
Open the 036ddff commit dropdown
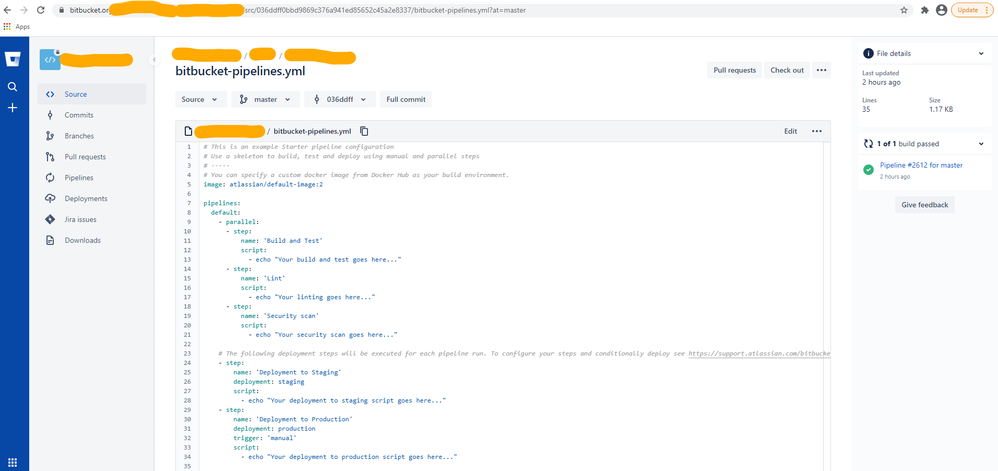(x=339, y=99)
